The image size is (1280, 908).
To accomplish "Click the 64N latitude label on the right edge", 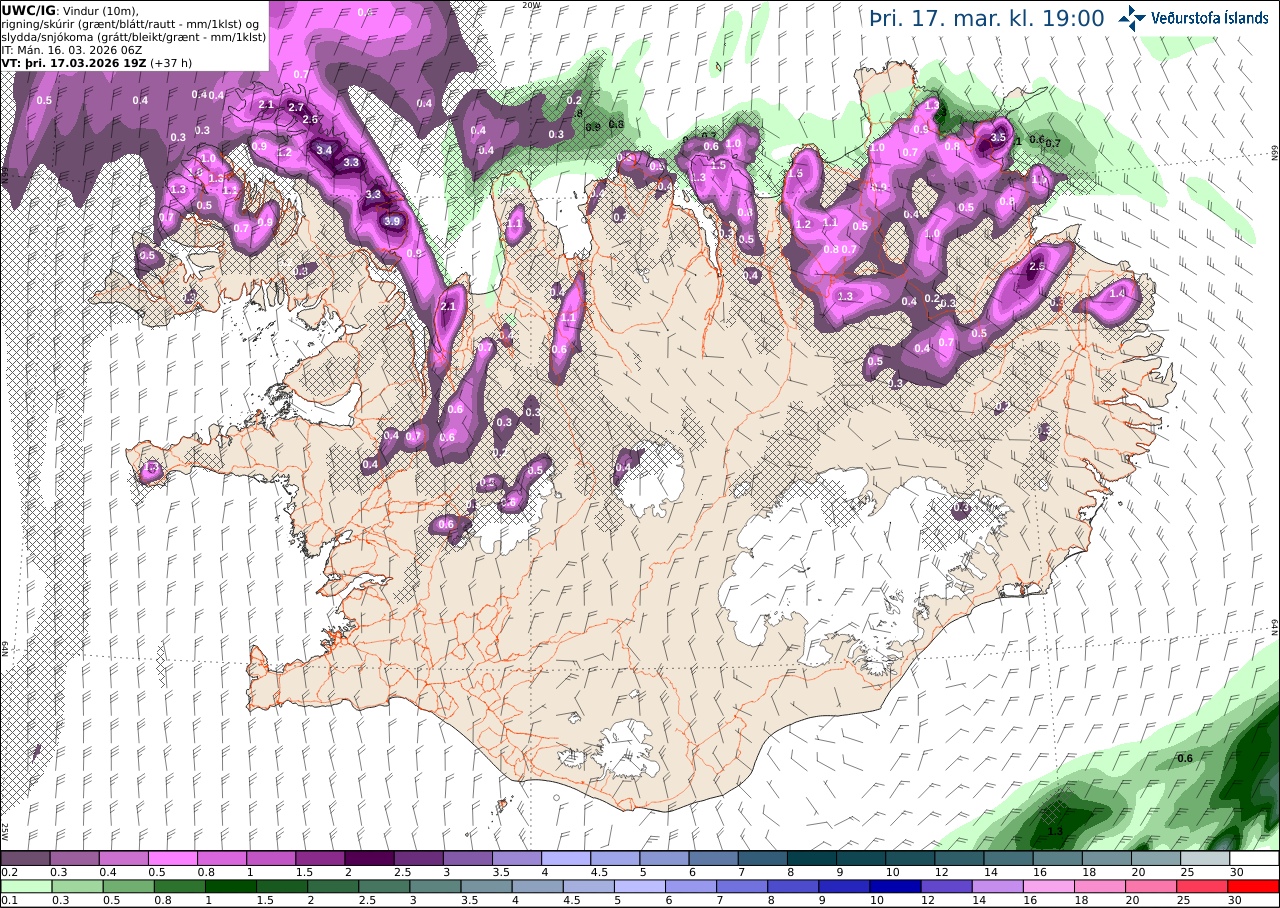I will pyautogui.click(x=1275, y=627).
